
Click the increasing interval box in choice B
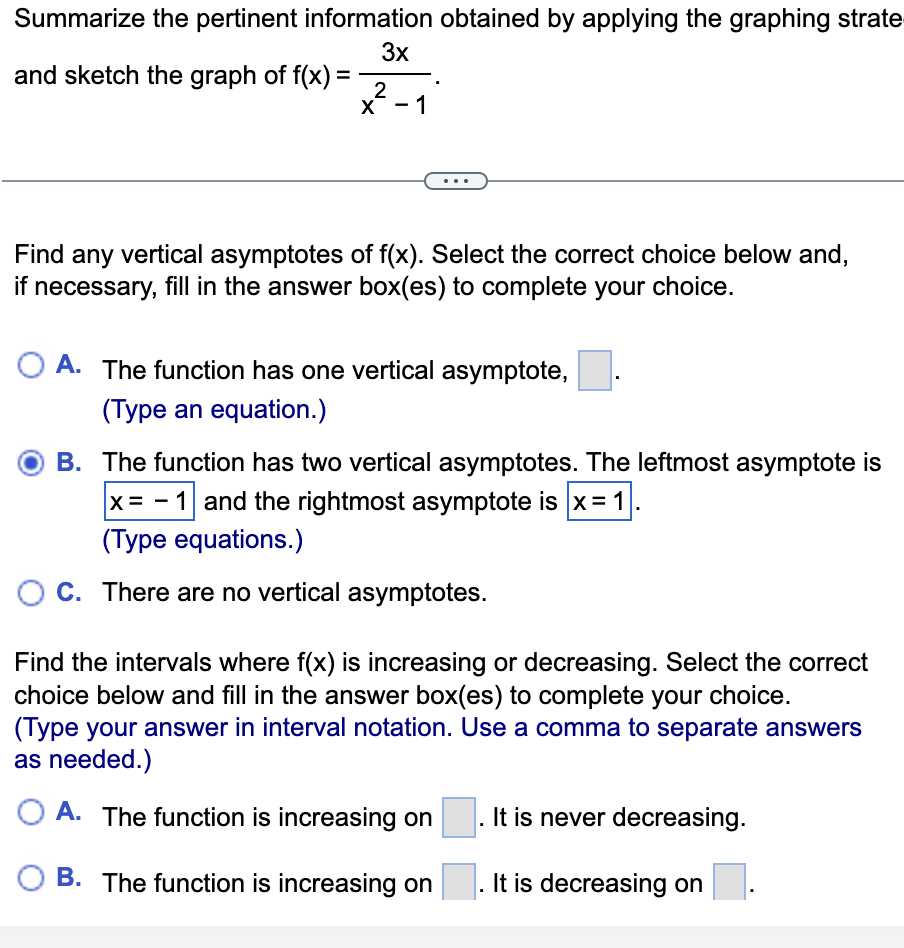(461, 882)
